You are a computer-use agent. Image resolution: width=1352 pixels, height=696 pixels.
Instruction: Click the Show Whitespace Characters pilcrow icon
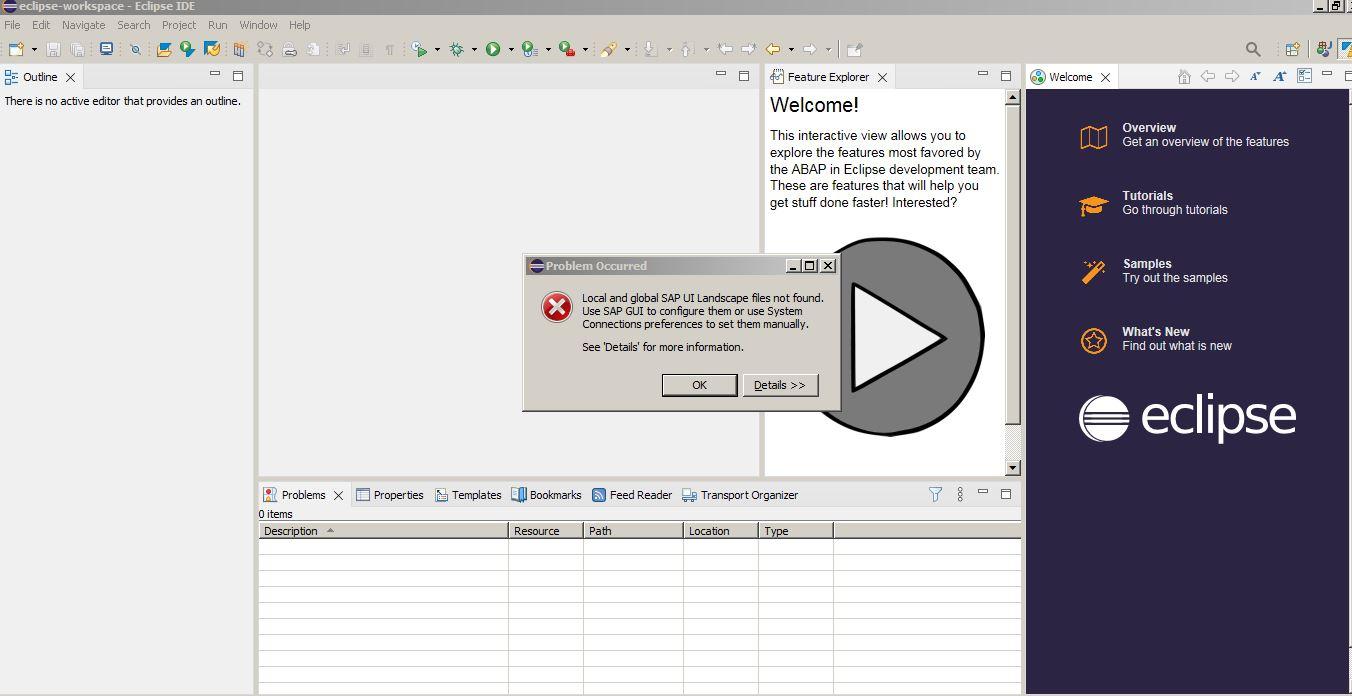tap(389, 49)
